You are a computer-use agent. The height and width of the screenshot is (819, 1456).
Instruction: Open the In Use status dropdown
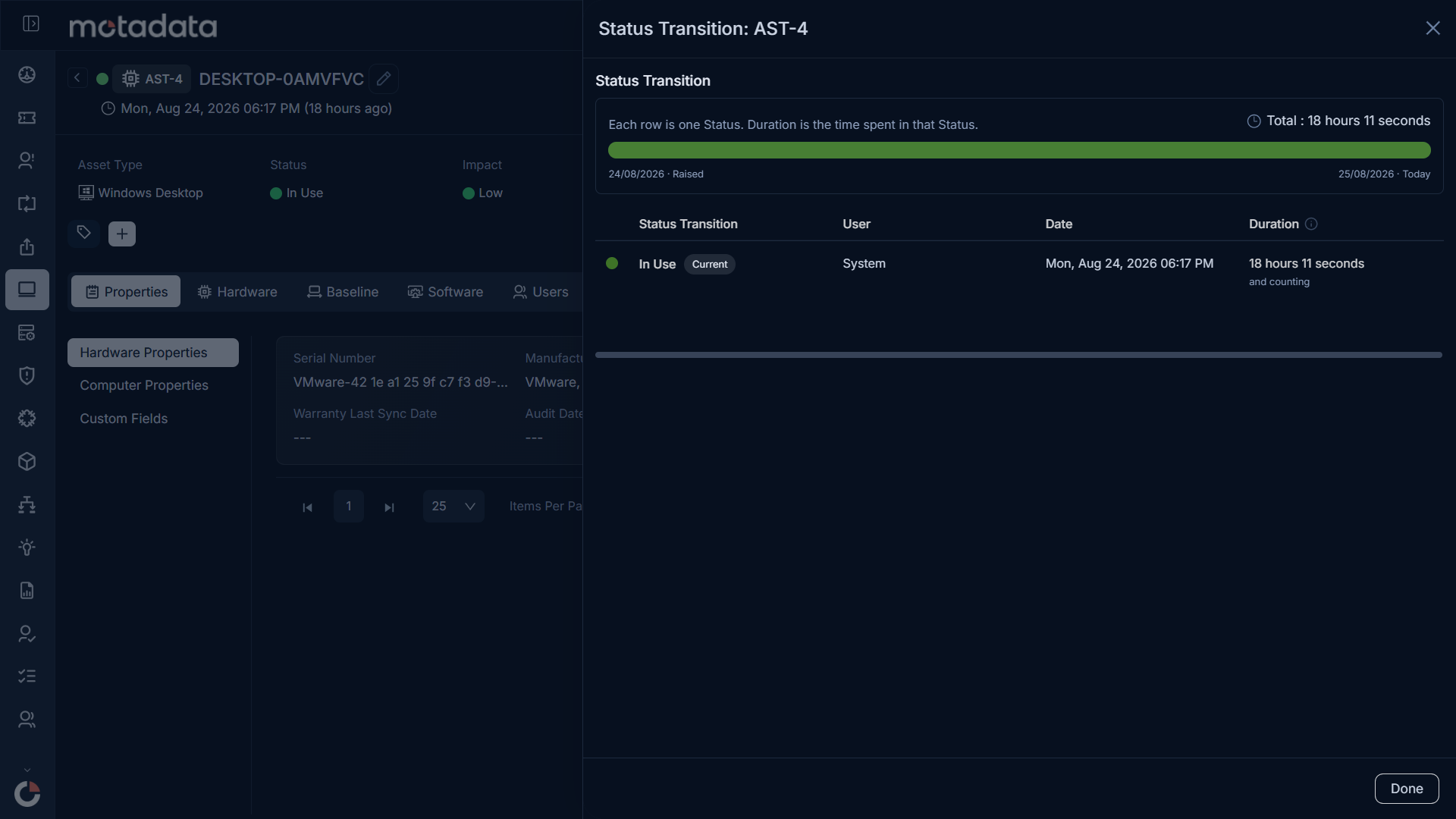pos(297,193)
